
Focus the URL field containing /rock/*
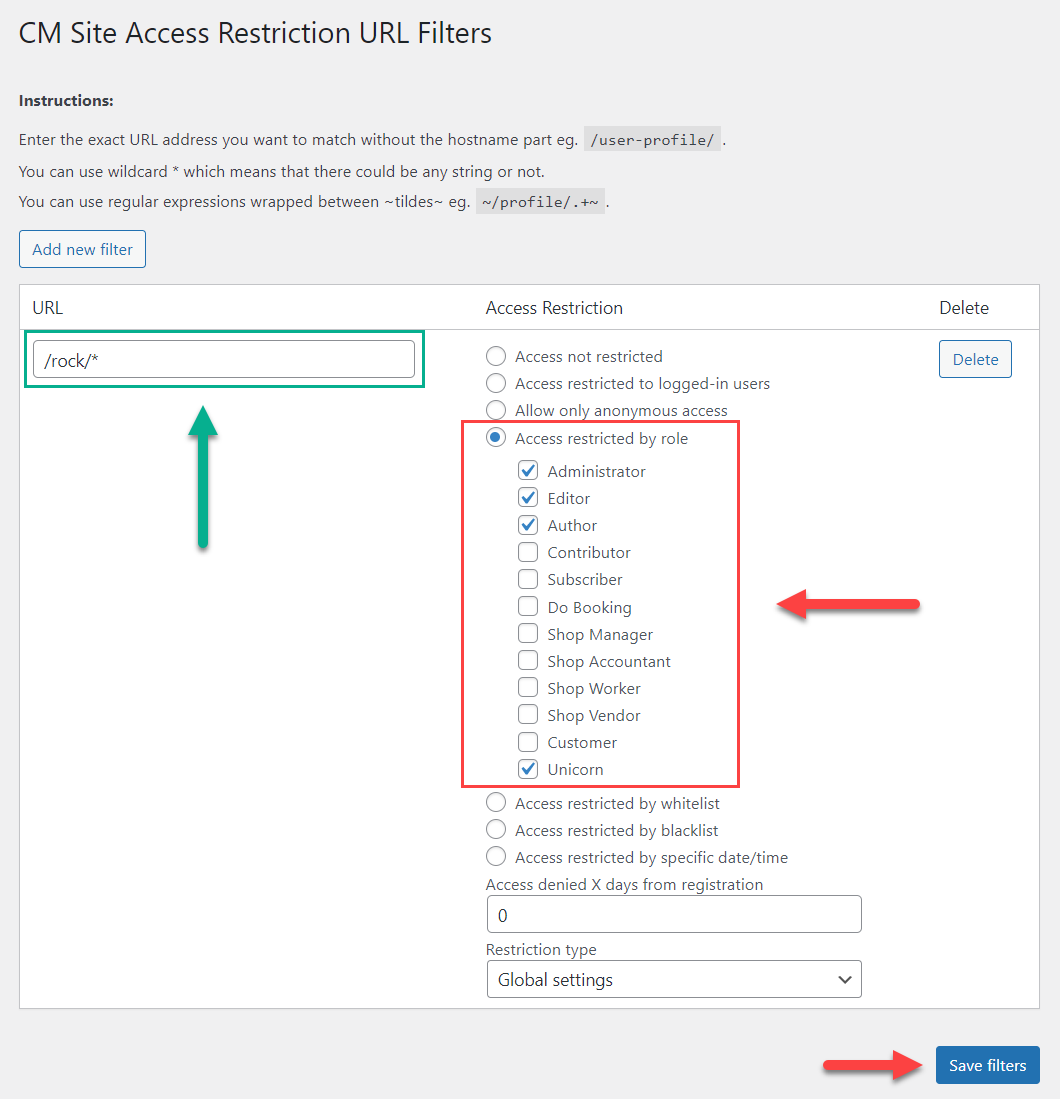224,360
